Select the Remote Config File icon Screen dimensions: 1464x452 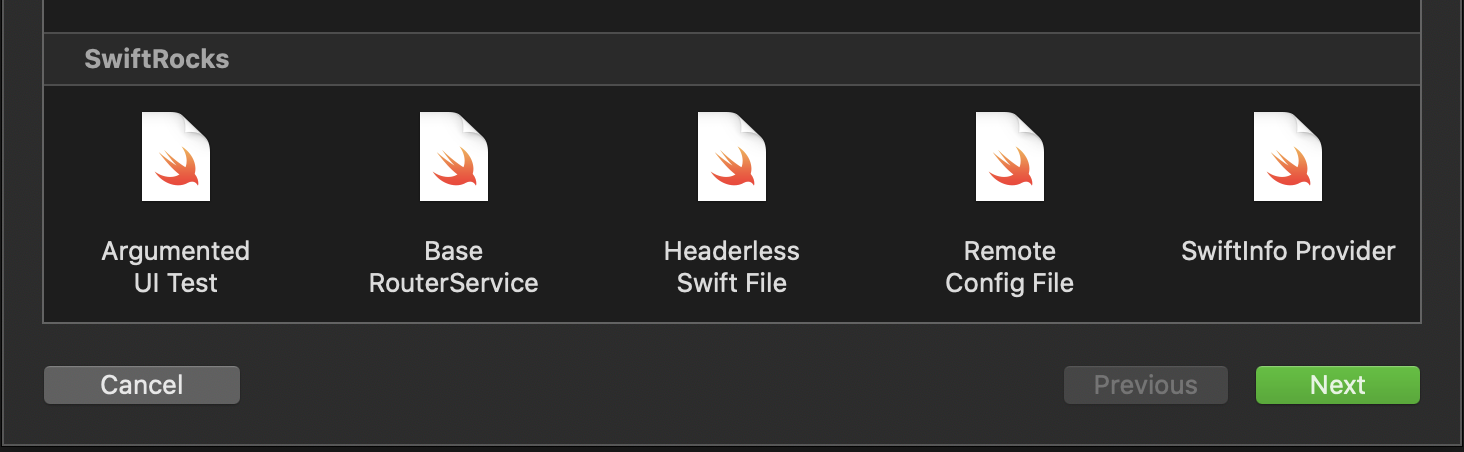pos(1010,157)
